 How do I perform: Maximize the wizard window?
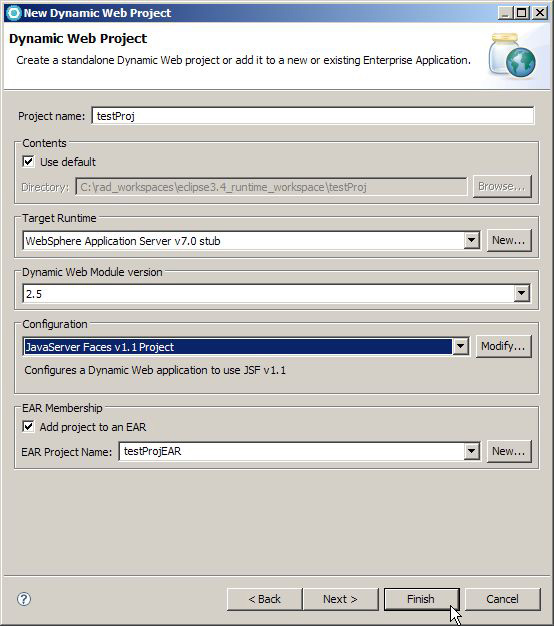click(x=521, y=13)
